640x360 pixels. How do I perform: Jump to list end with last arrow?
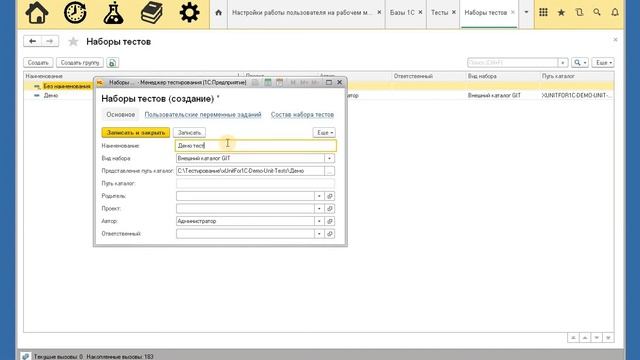[608, 338]
